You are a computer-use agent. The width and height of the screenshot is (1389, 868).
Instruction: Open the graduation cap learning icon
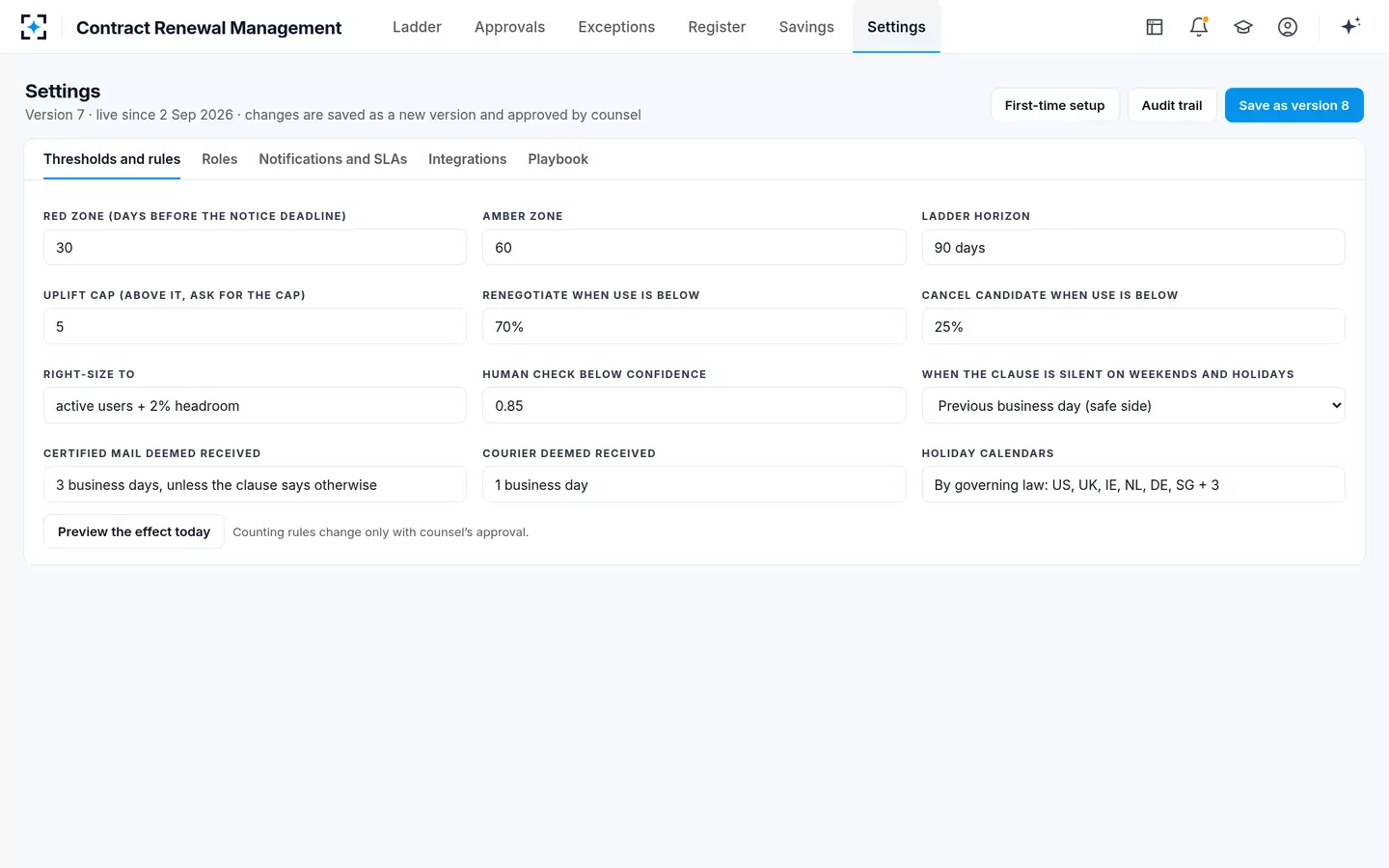(x=1243, y=27)
